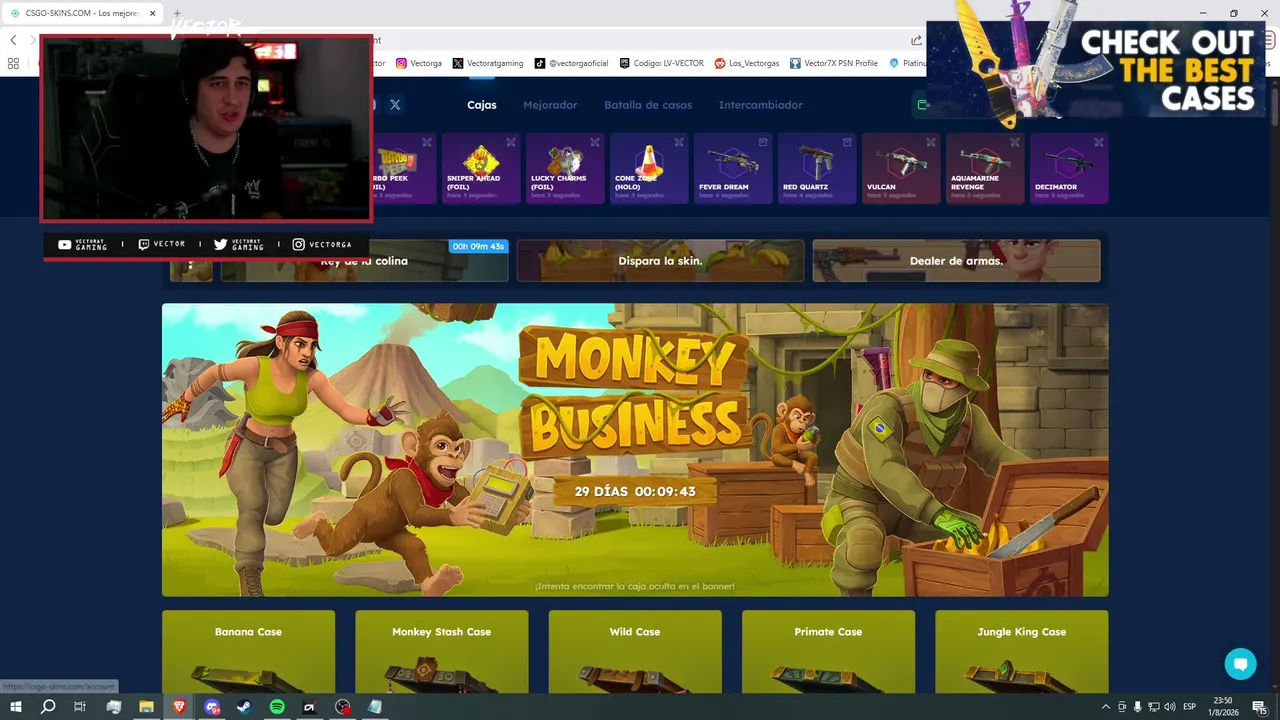Screen dimensions: 1280x720
Task: Open the Dispara la skin game
Action: [x=660, y=261]
